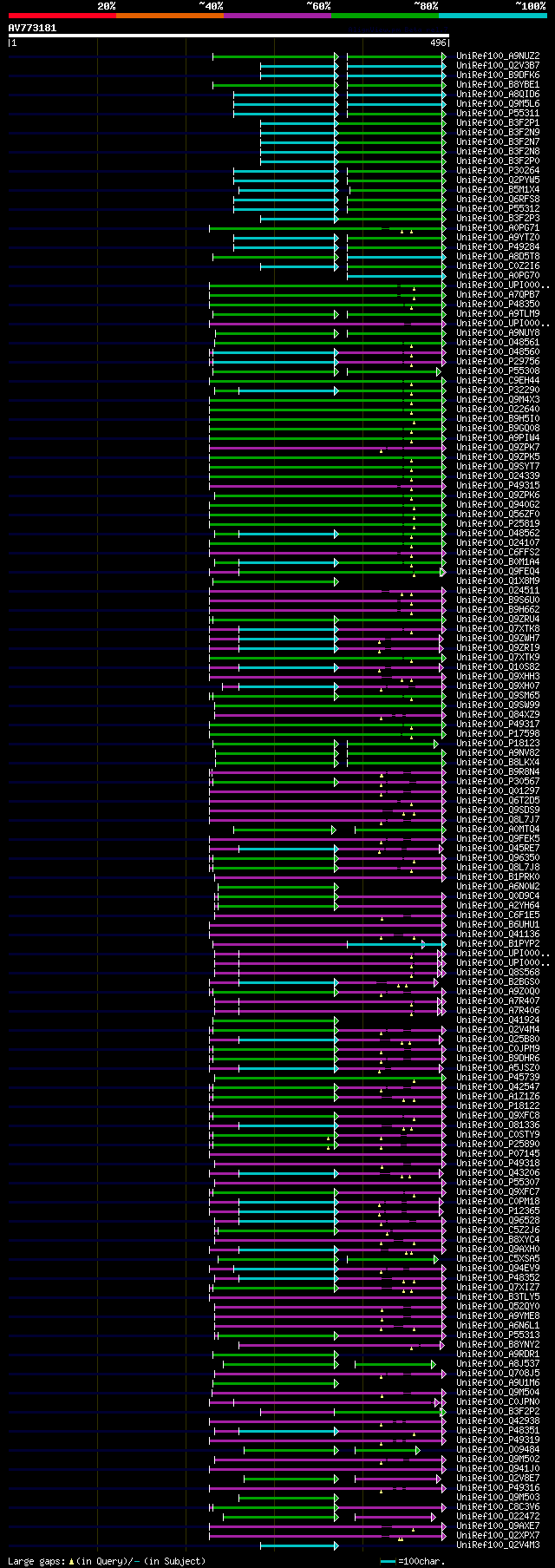Pick the UniRef100_P49315 hit label
Image resolution: width=555 pixels, height=1568 pixels.
(x=498, y=485)
